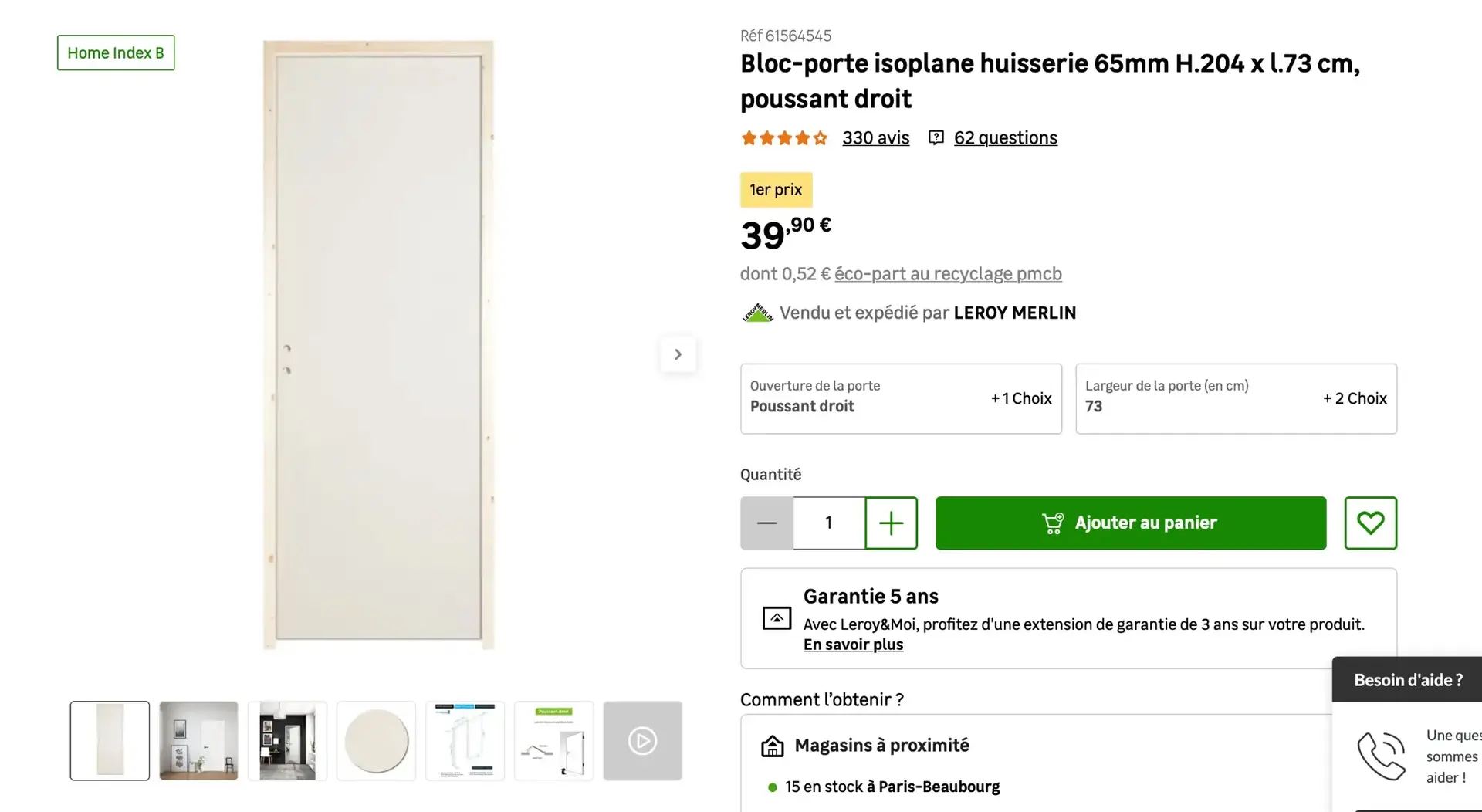Add product to wishlist with heart icon
Screen dimensions: 1482x812
coord(1370,523)
